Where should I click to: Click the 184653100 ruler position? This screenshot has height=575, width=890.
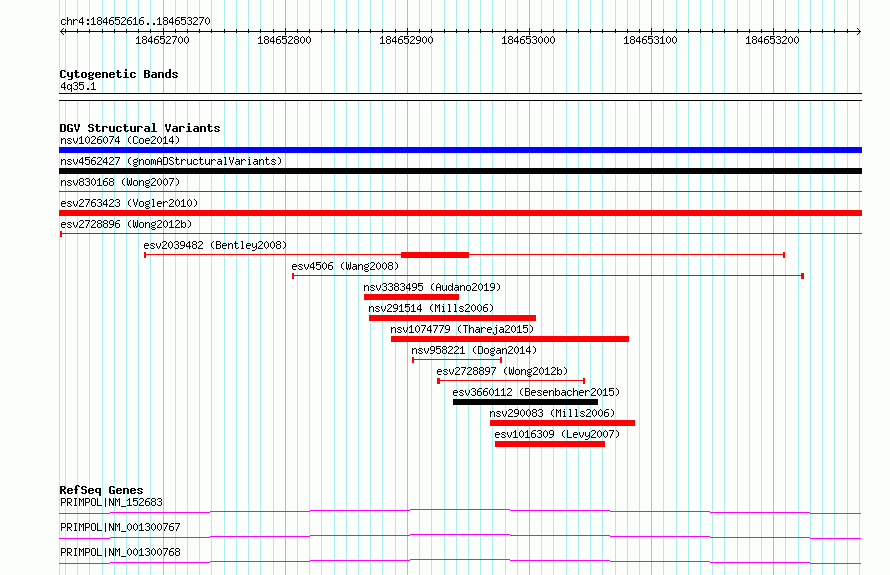point(650,40)
